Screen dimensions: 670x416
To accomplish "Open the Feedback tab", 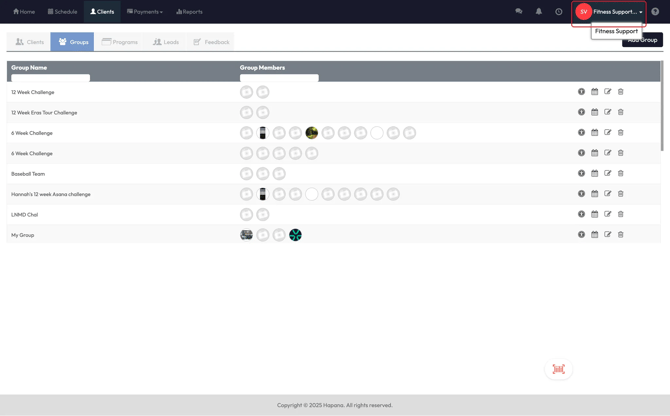I will 211,42.
